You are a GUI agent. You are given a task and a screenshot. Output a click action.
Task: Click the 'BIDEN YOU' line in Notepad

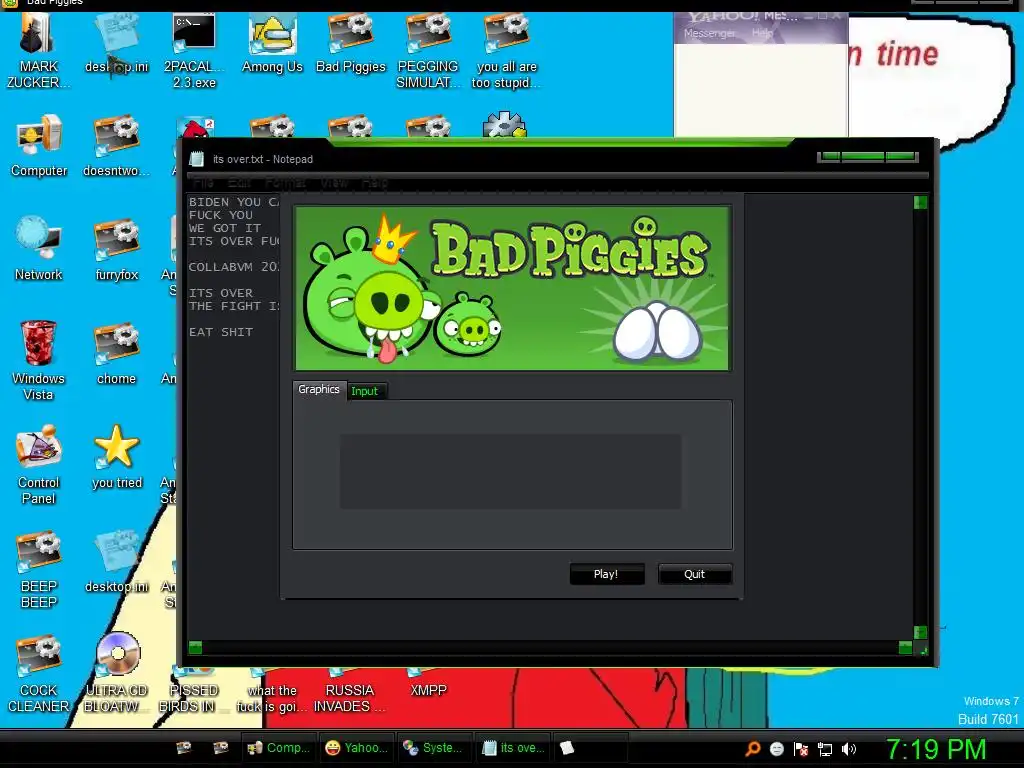click(234, 202)
